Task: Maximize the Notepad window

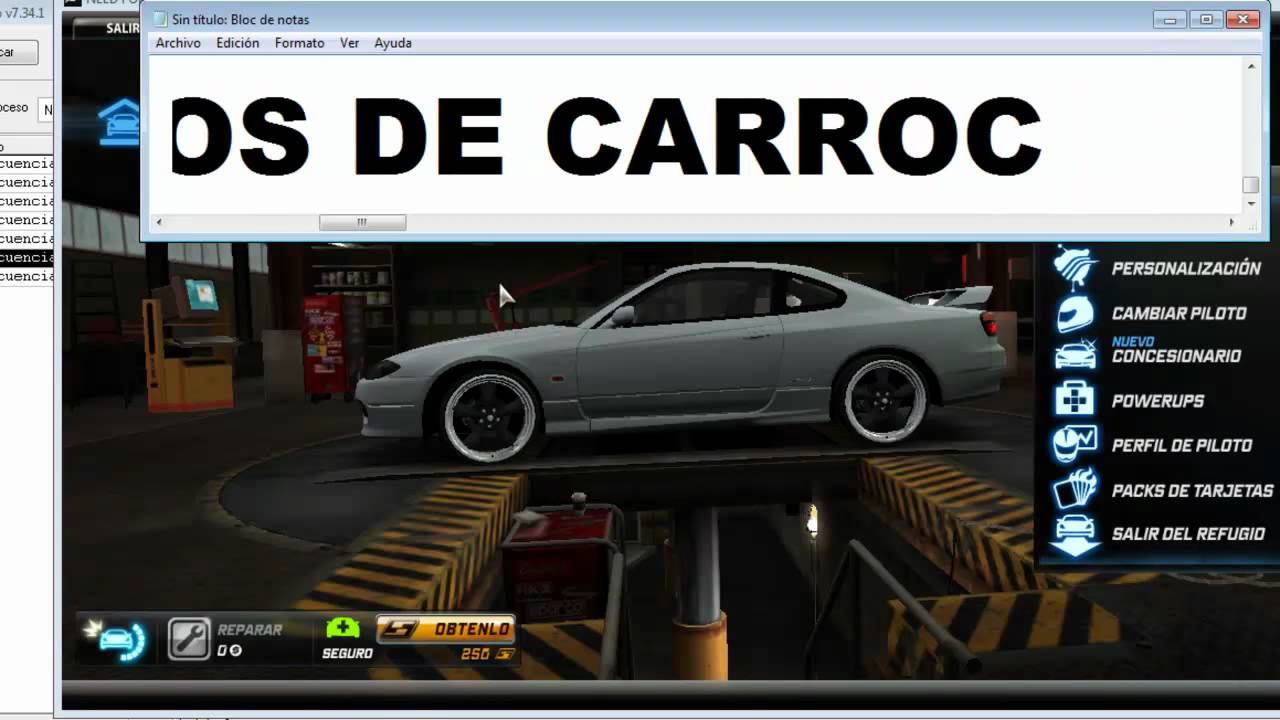Action: coord(1206,19)
